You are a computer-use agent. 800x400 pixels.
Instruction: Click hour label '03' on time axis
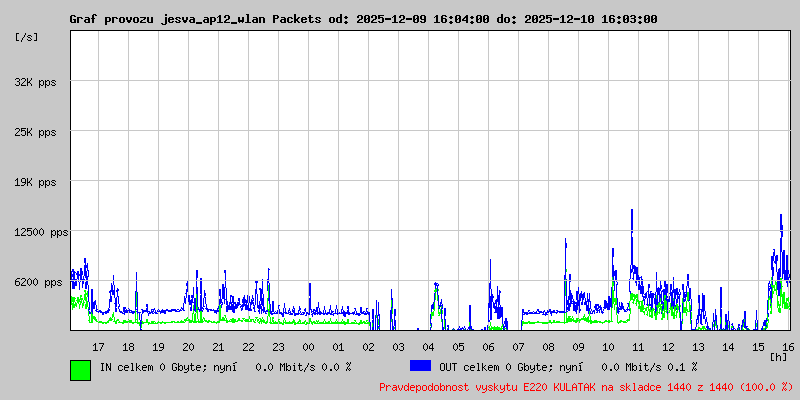click(x=398, y=347)
